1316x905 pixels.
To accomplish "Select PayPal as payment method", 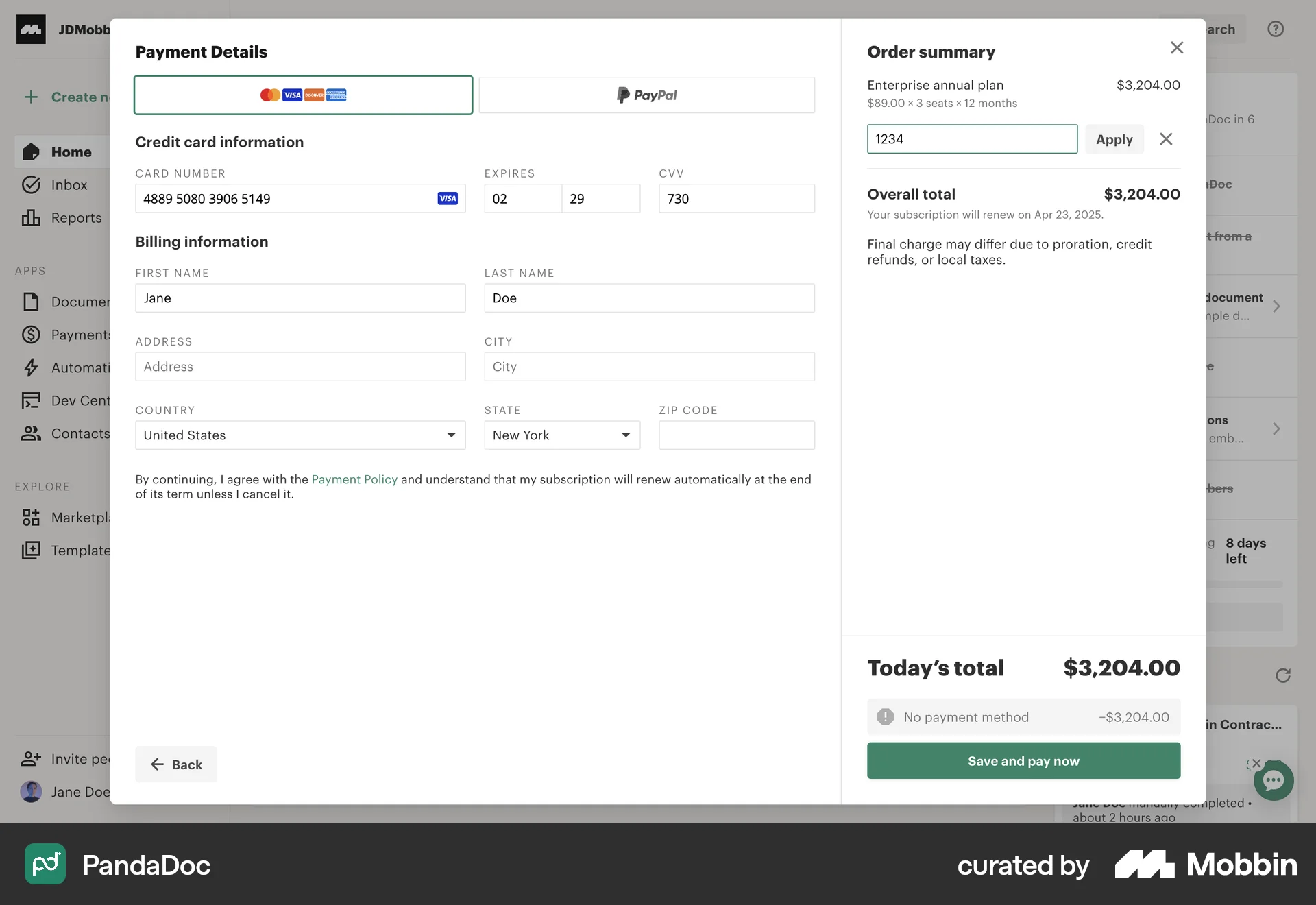I will [646, 95].
